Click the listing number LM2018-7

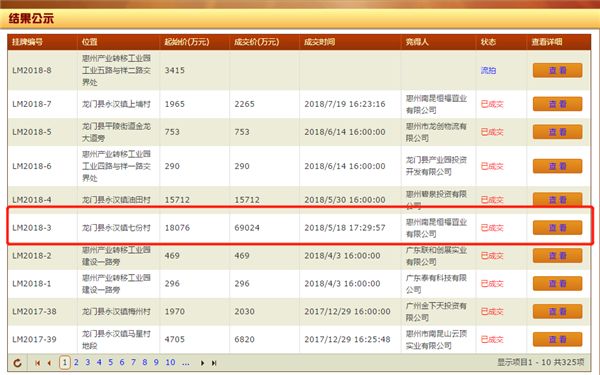[x=32, y=104]
